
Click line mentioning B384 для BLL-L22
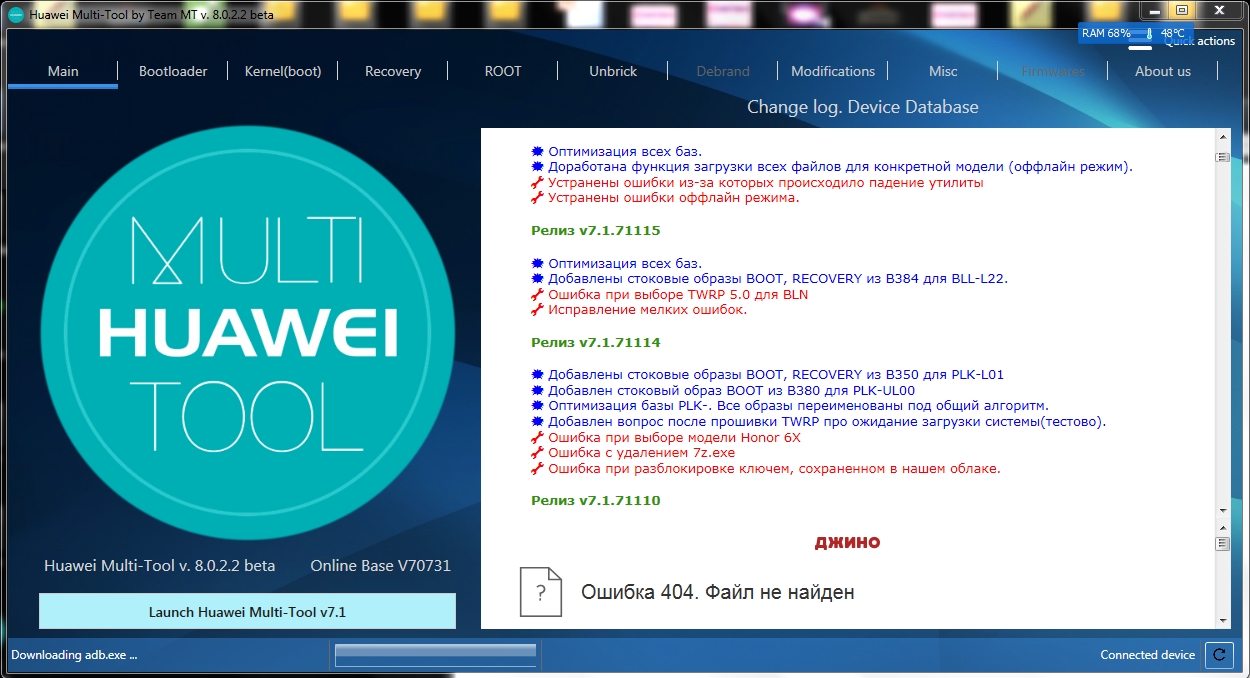(x=769, y=279)
